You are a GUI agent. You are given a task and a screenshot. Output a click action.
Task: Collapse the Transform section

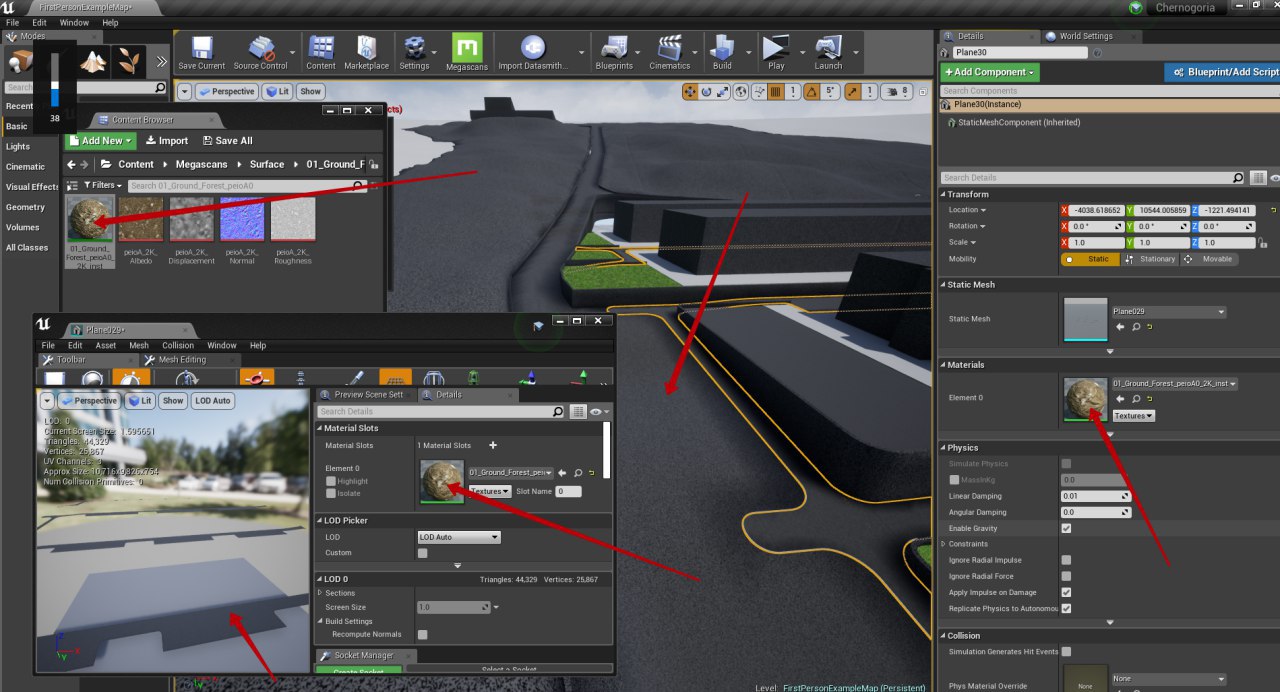pos(943,194)
